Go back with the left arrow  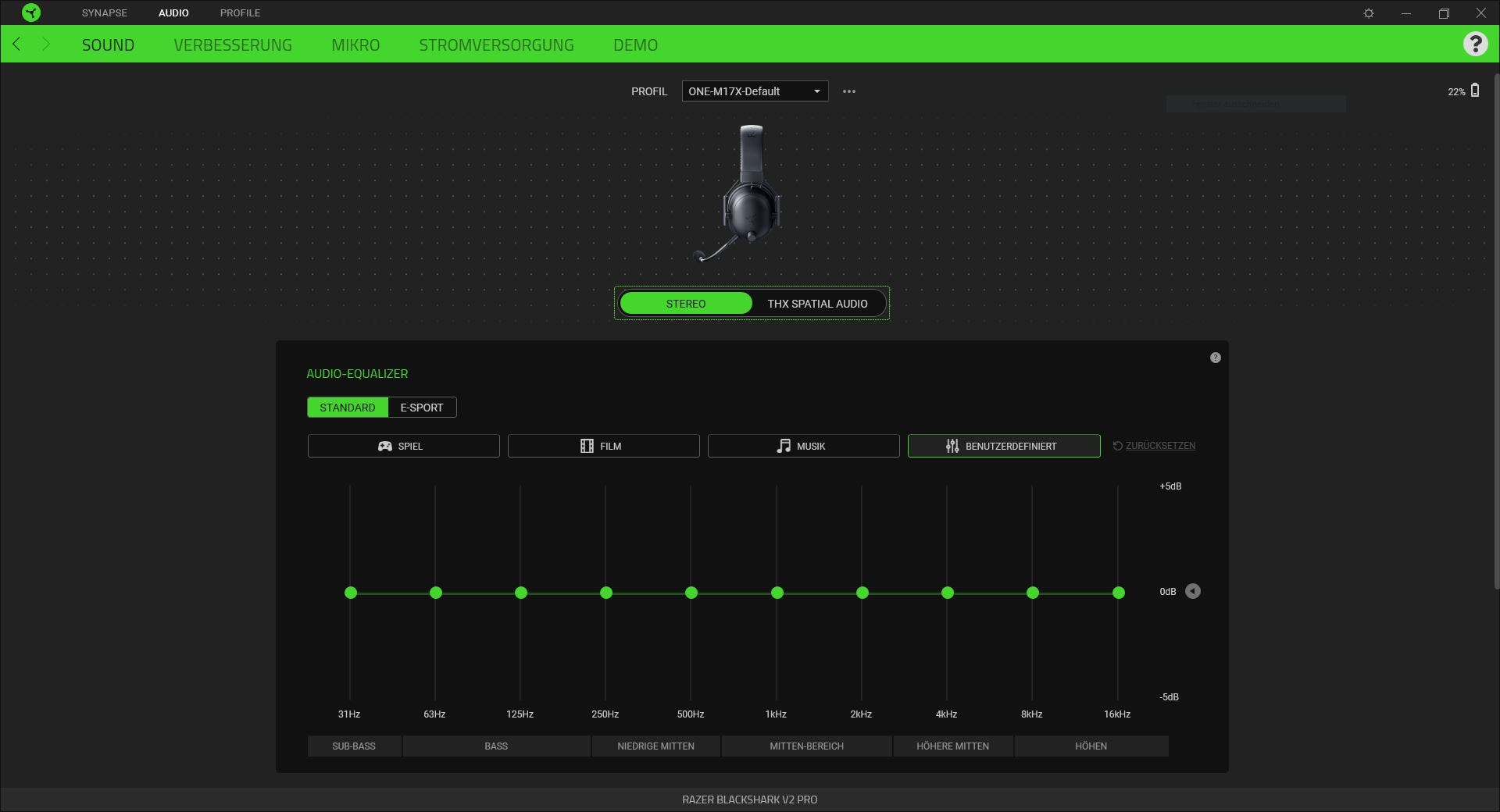point(16,44)
